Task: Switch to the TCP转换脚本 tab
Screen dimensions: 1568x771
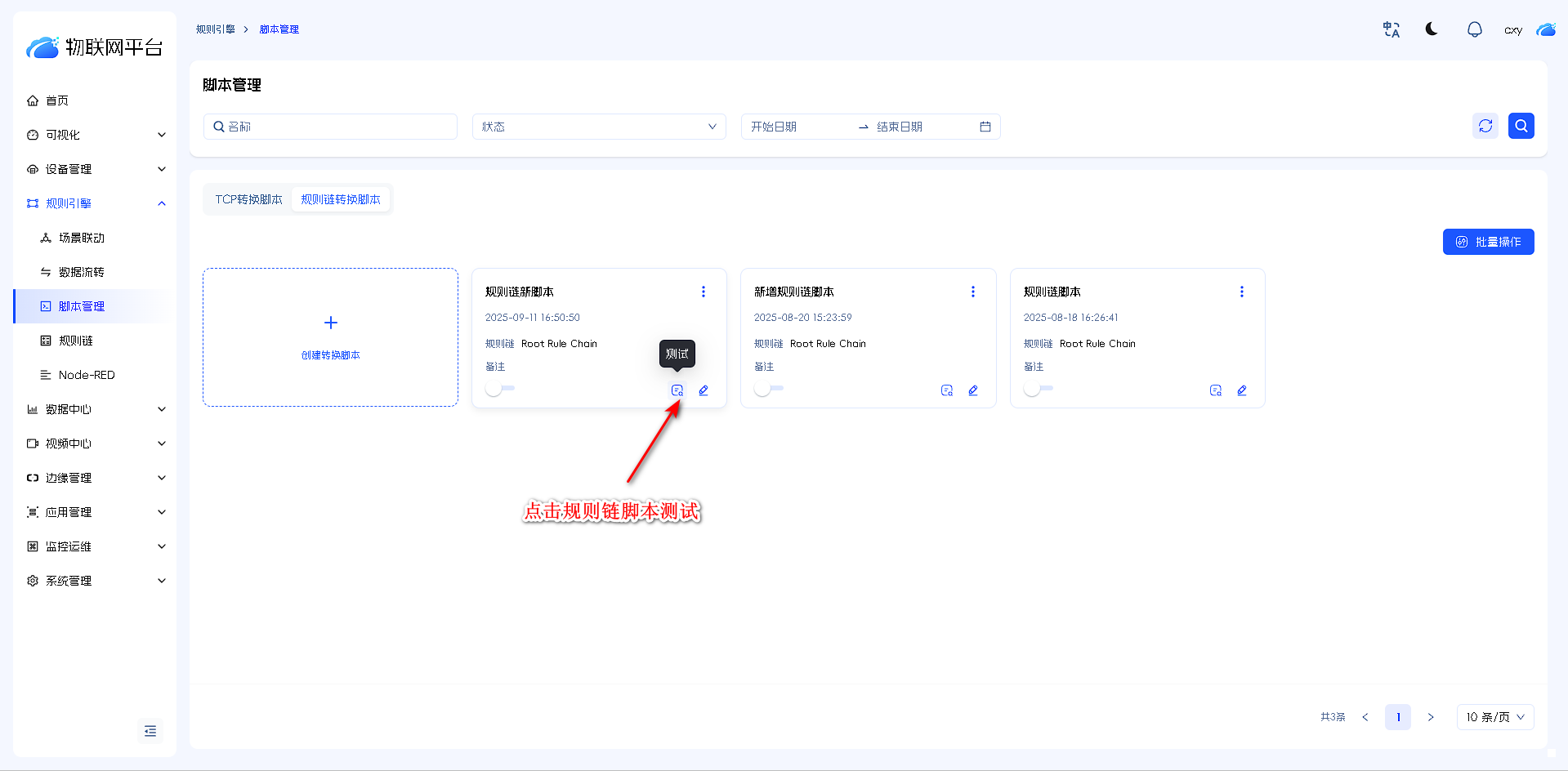Action: [x=248, y=199]
